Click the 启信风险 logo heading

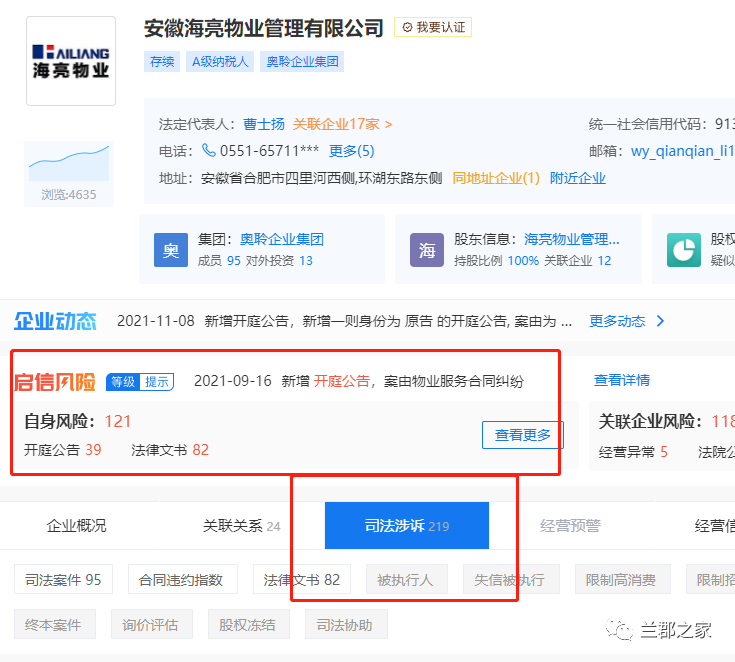54,382
